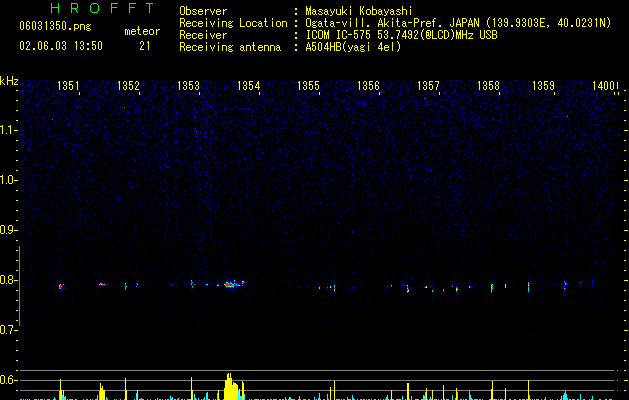
Task: Select observer name Masayuki Kobayashi
Action: 359,11
